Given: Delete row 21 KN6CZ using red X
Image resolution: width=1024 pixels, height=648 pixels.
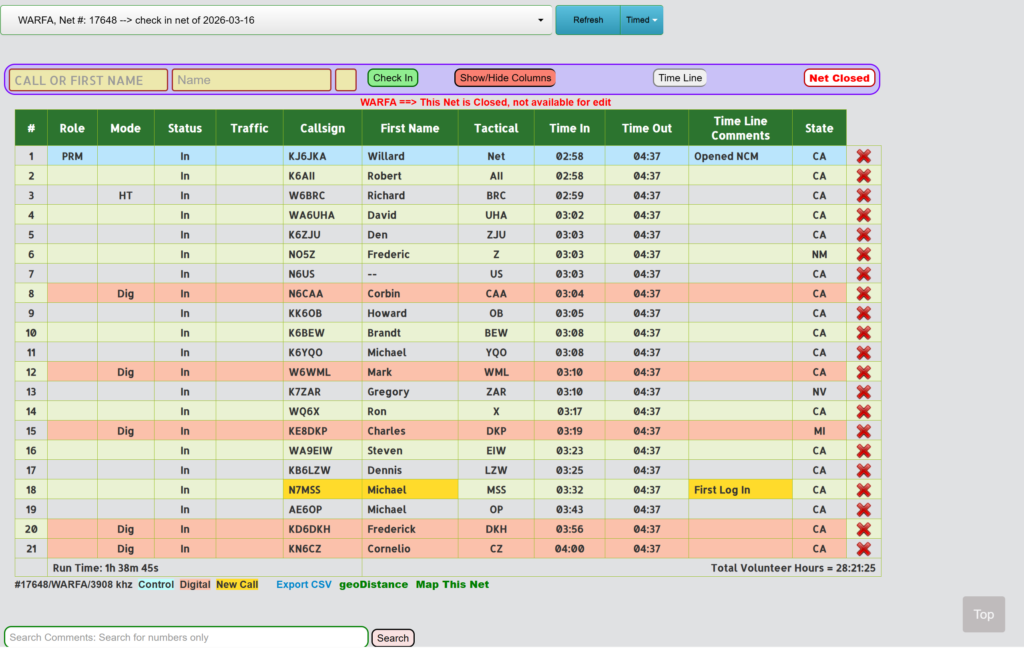Looking at the screenshot, I should coord(863,549).
